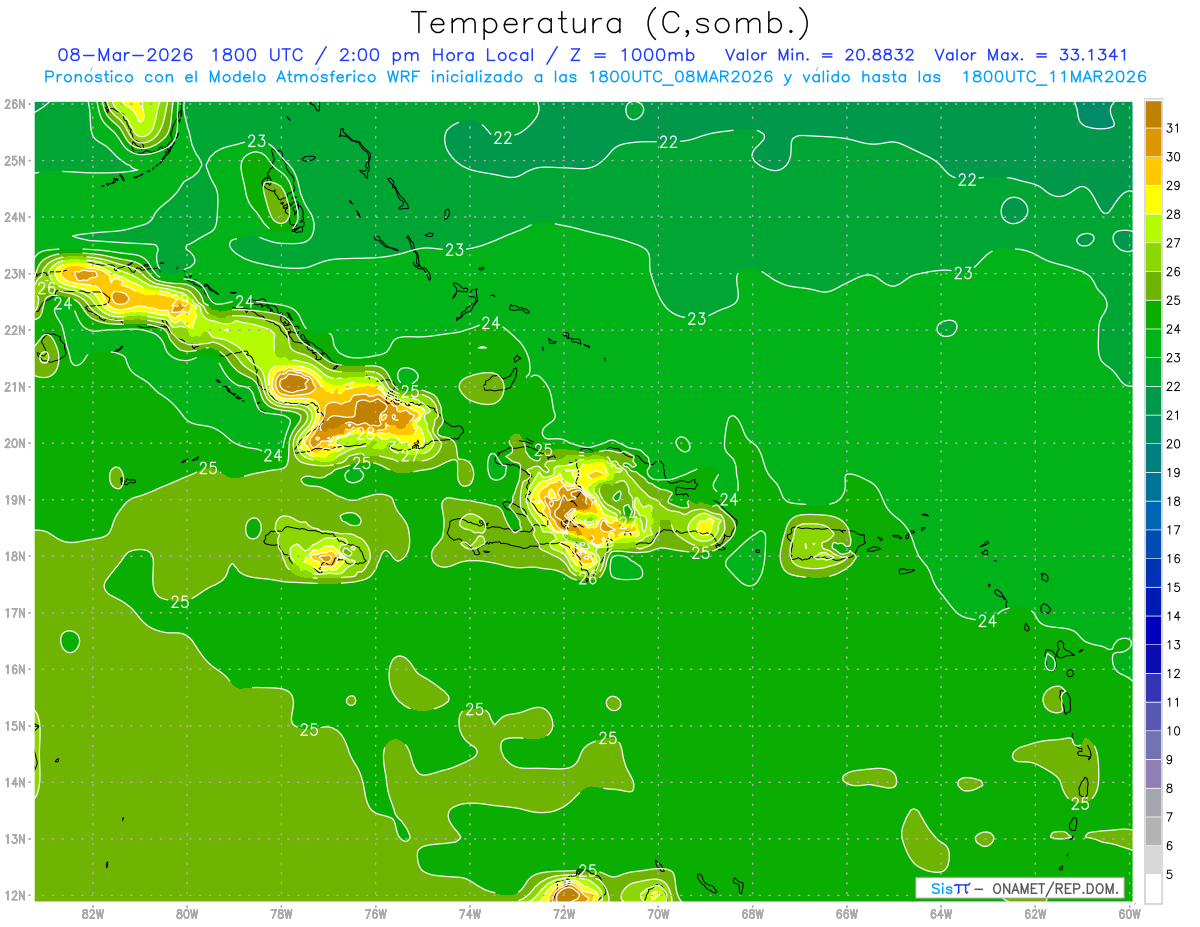Pick the teal swatch between legend values 19 and 20
Screen dimensions: 1200x927
[1153, 458]
